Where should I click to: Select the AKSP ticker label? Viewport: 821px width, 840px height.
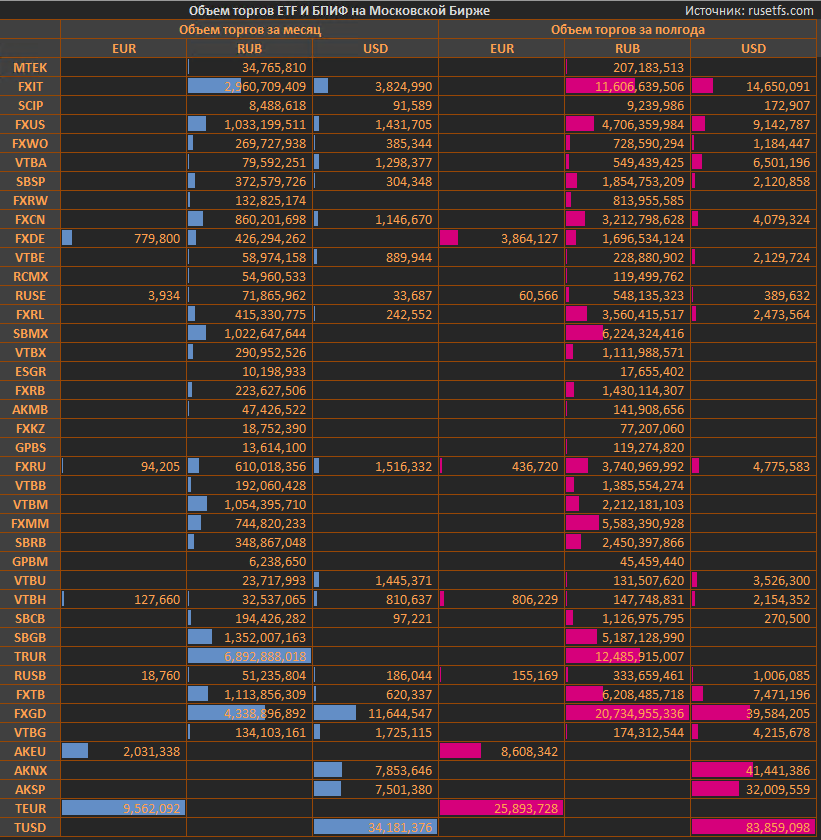30,790
